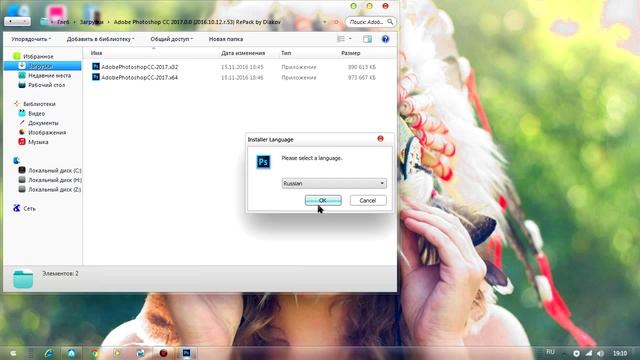Sort by Тип column header
Image resolution: width=640 pixels, height=360 pixels.
(286, 53)
